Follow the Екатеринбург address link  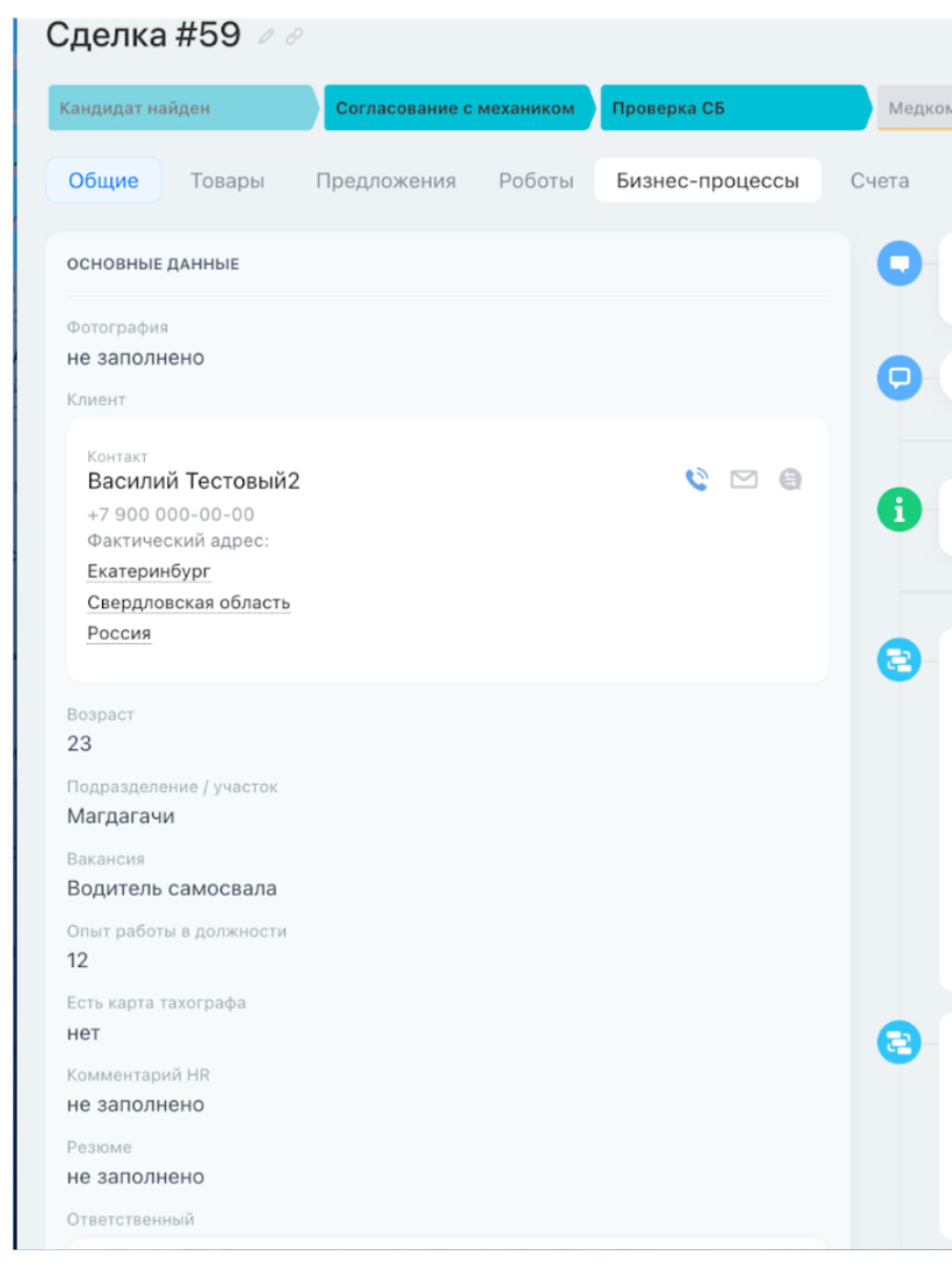[x=149, y=571]
